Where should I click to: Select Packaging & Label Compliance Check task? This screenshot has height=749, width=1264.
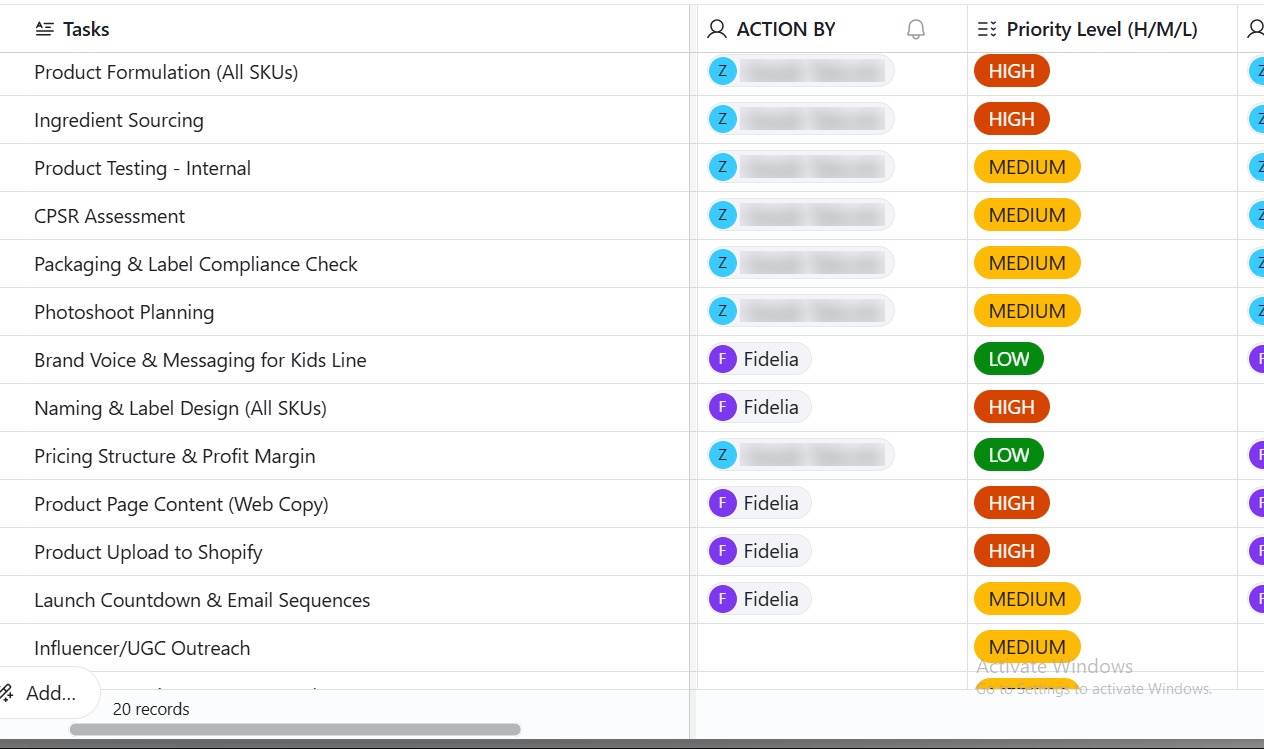tap(196, 264)
